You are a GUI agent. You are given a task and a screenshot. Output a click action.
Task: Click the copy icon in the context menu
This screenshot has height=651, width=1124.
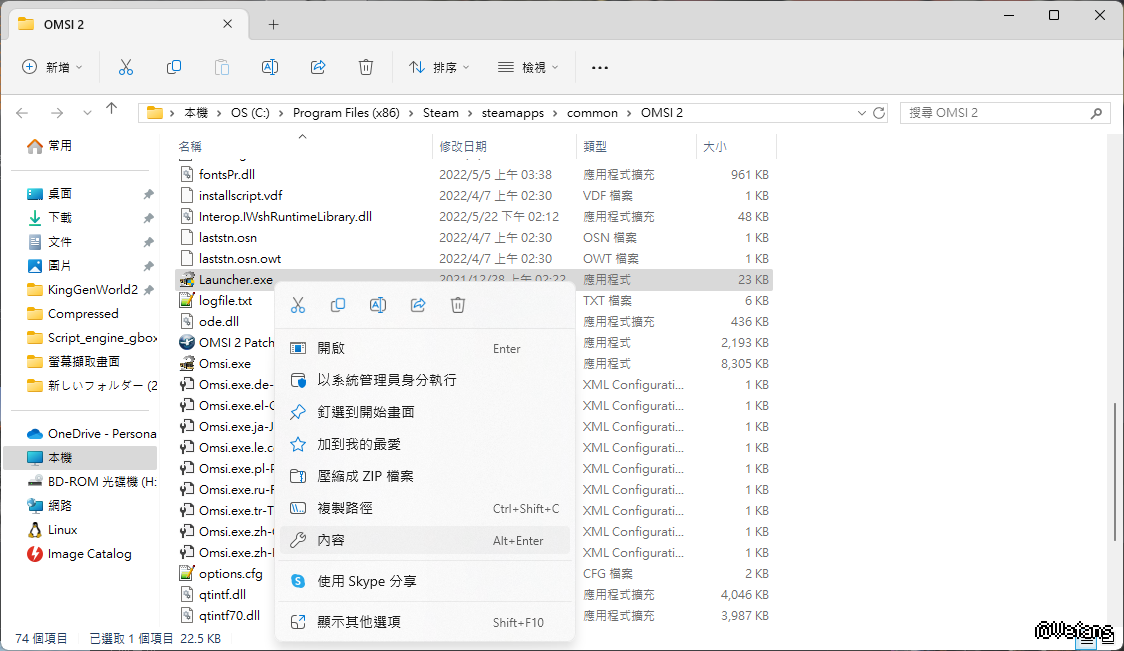click(x=338, y=305)
